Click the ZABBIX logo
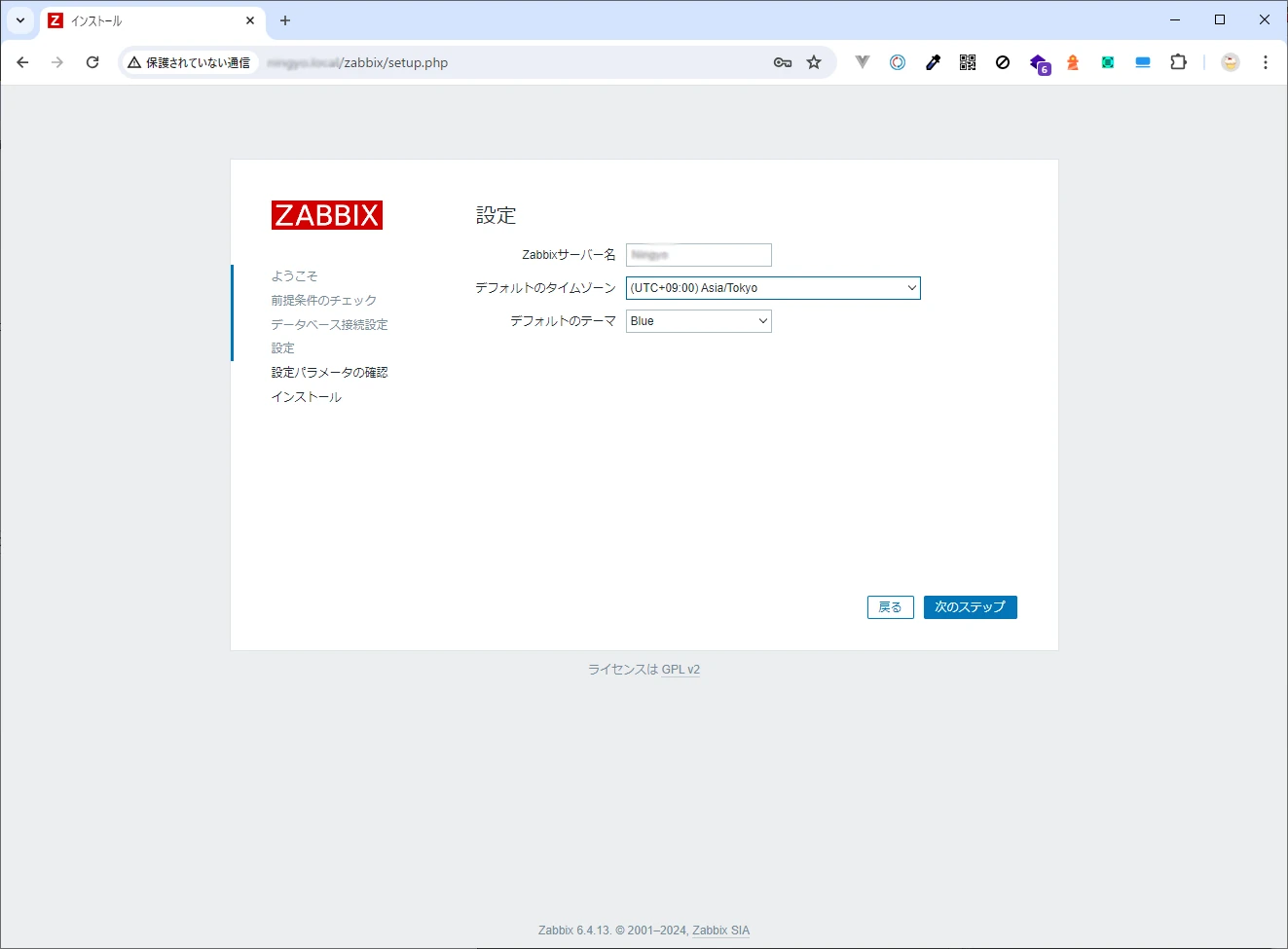This screenshot has width=1288, height=949. pos(327,215)
